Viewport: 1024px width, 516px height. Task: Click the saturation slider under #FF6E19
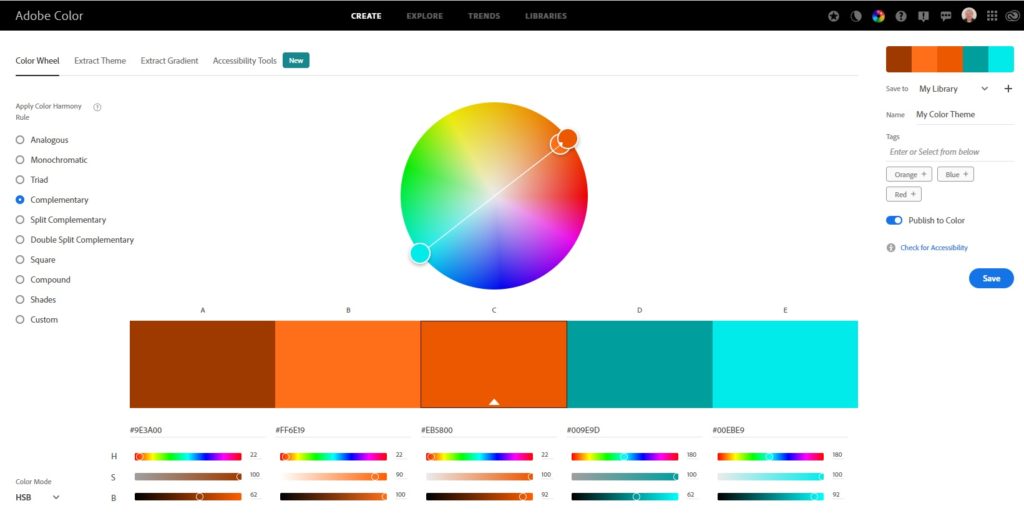pyautogui.click(x=334, y=476)
